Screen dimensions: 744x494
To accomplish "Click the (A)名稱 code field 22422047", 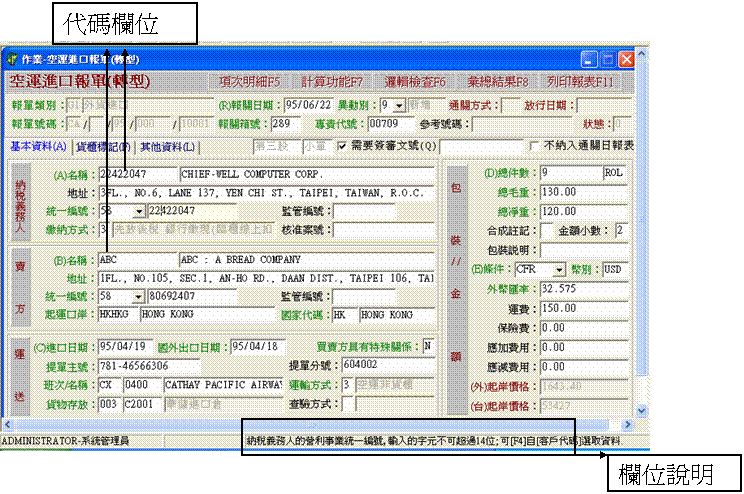I will (x=138, y=174).
